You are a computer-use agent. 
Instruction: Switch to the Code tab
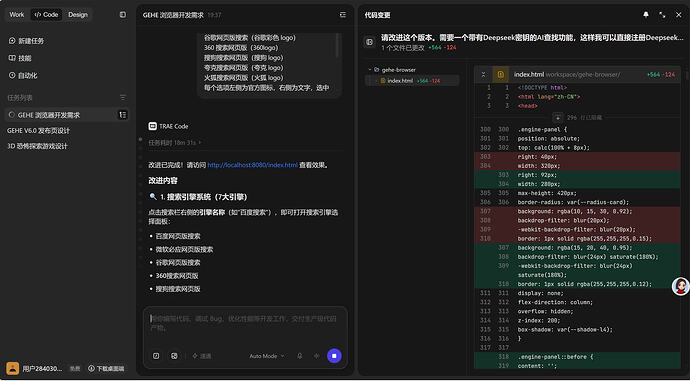46,15
